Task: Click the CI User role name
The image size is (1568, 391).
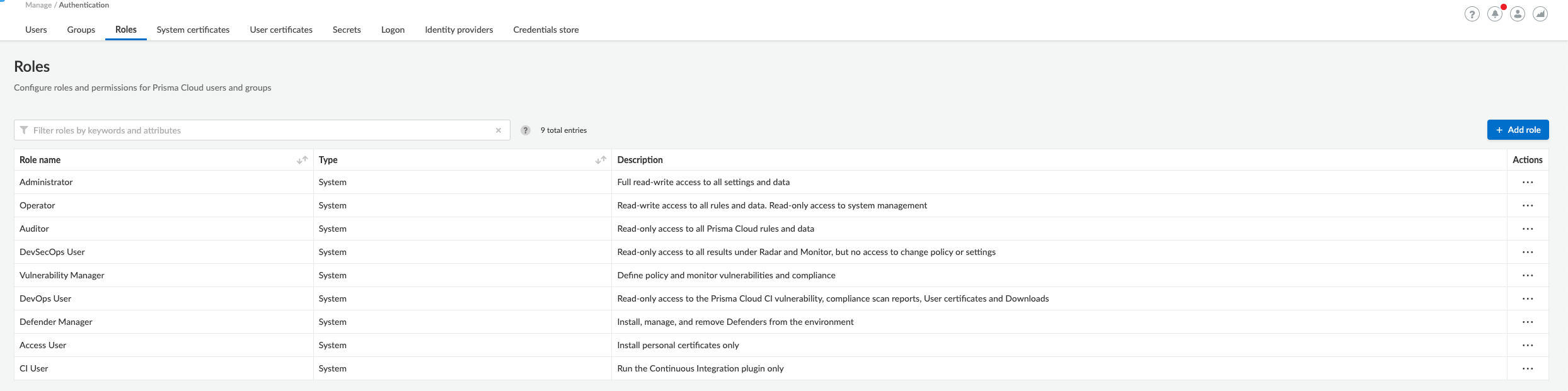Action: coord(33,368)
